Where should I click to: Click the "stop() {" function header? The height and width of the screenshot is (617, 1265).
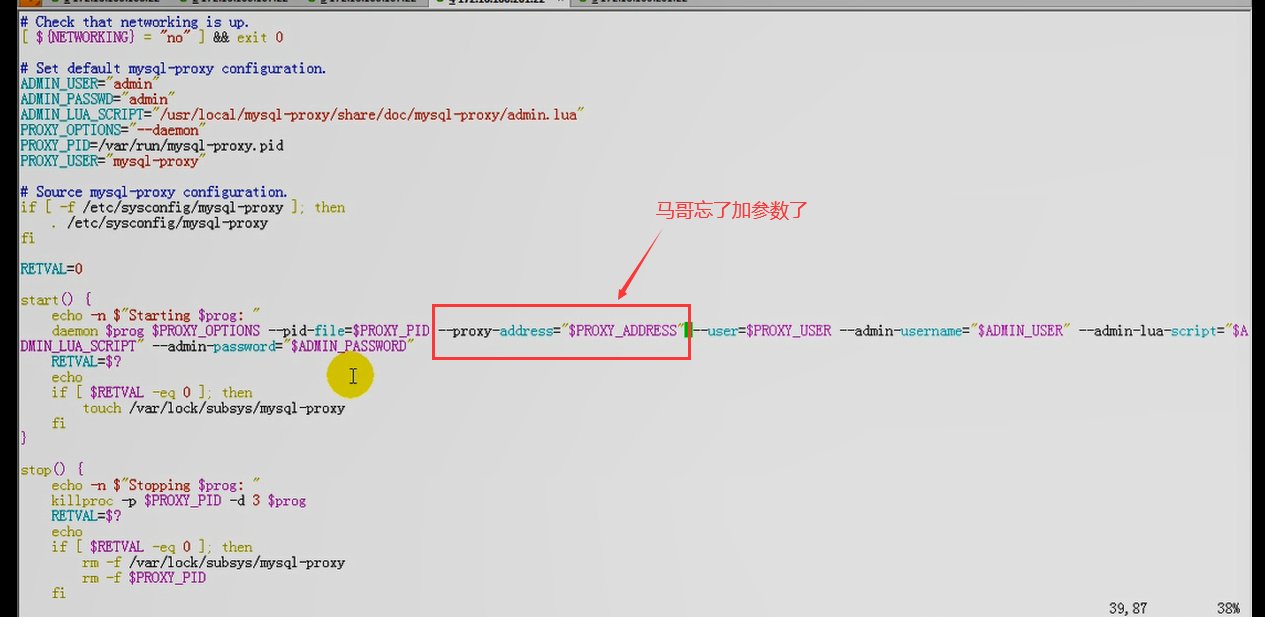(51, 469)
